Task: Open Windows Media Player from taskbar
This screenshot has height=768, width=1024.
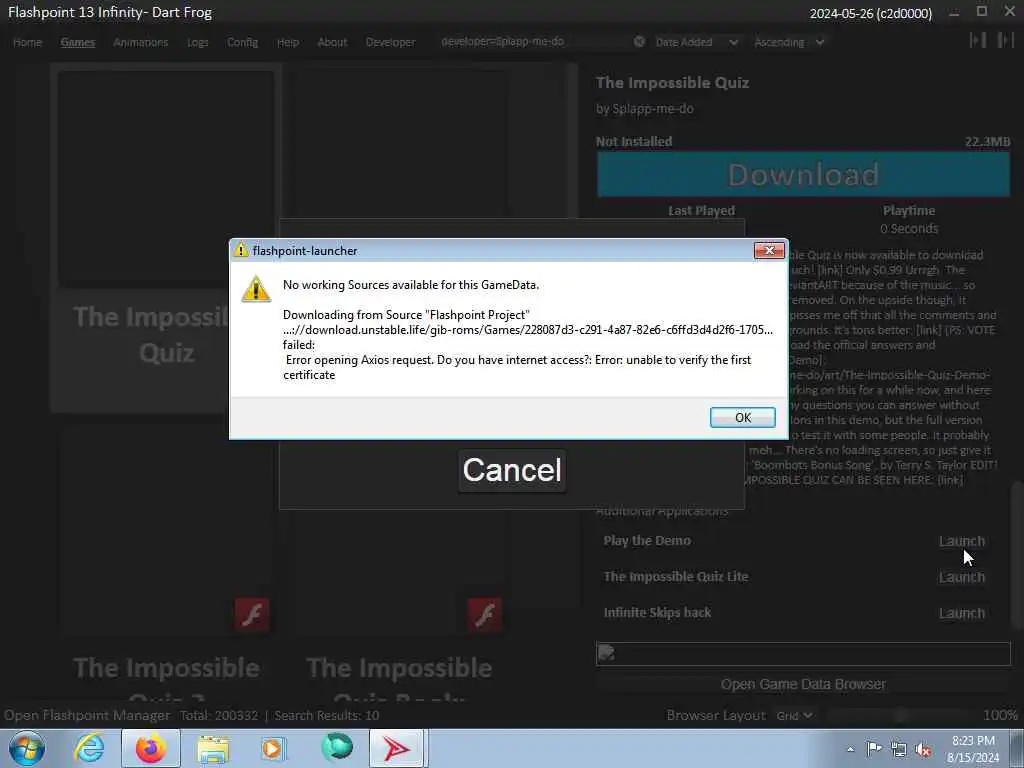Action: pyautogui.click(x=274, y=748)
